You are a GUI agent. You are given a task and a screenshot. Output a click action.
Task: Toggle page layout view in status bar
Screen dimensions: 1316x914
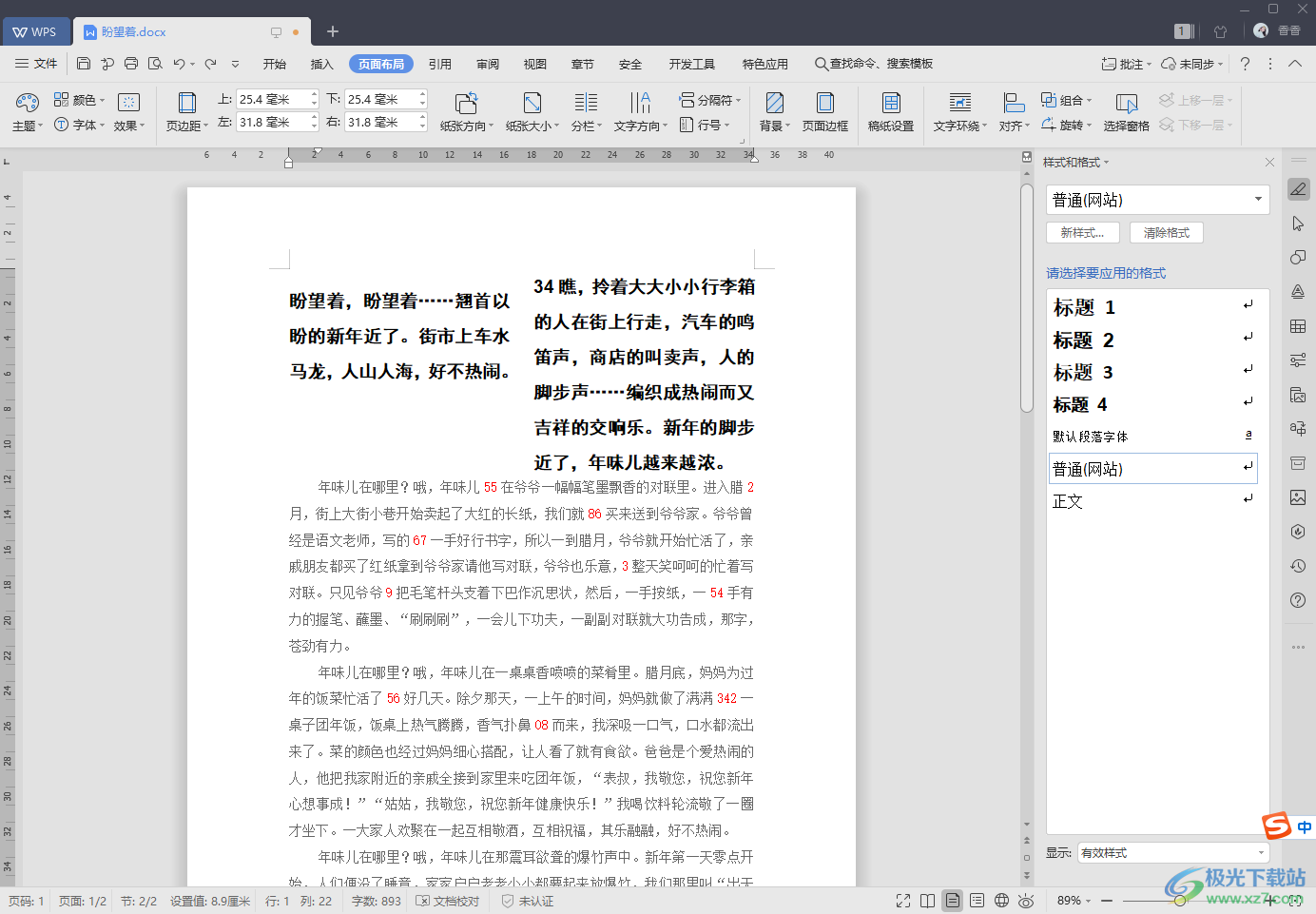[952, 901]
